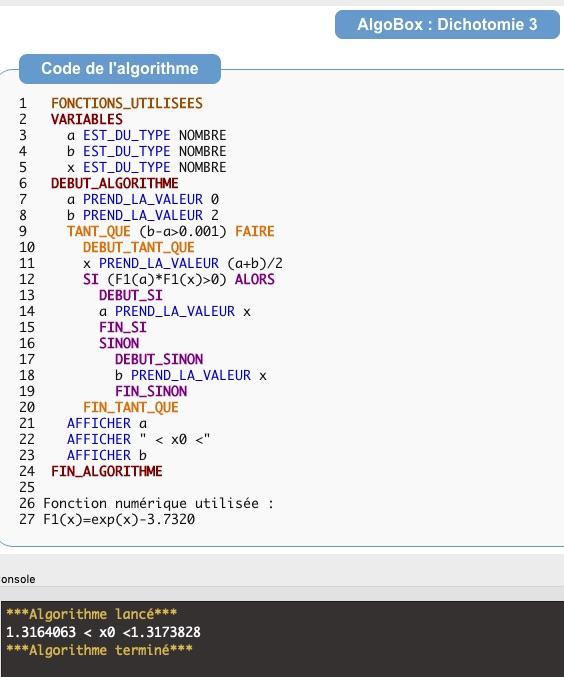Select the DEBUT_ALGORITHME line
This screenshot has width=564, height=677.
coord(114,183)
